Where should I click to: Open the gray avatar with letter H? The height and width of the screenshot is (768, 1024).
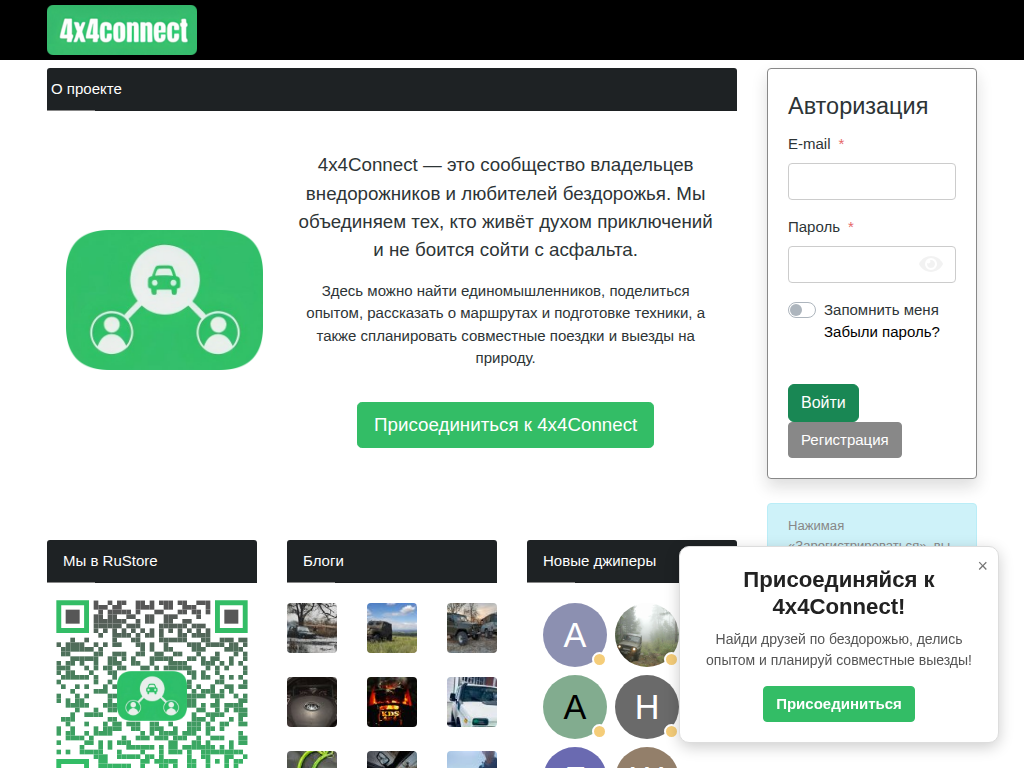[646, 707]
